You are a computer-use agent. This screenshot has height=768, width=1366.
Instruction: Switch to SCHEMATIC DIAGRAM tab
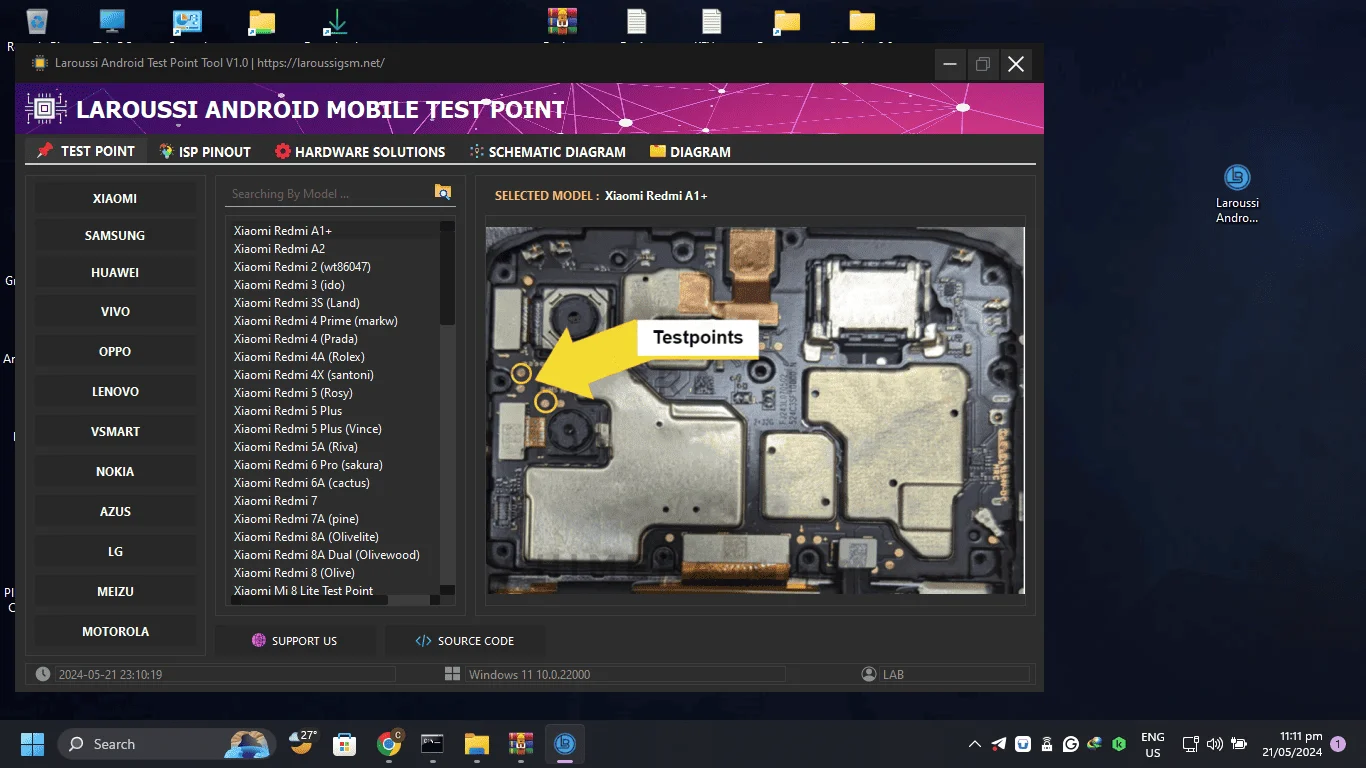coord(547,152)
